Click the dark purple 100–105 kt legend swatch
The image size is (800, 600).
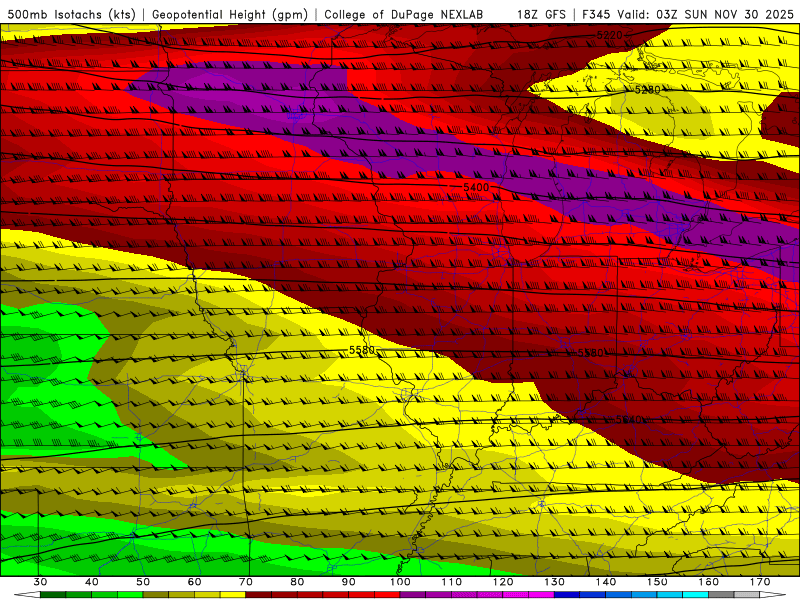(x=413, y=595)
